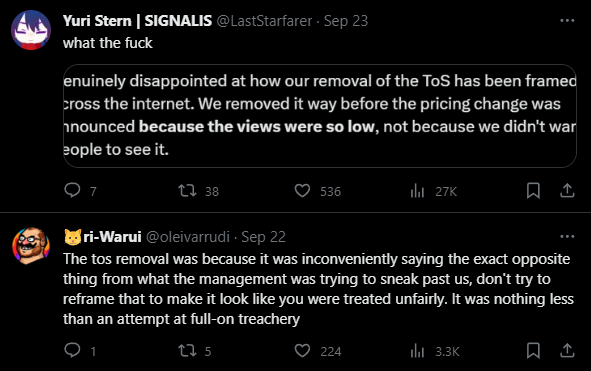591x371 pixels.
Task: Bookmark ri-Warui's tweet
Action: (x=533, y=351)
